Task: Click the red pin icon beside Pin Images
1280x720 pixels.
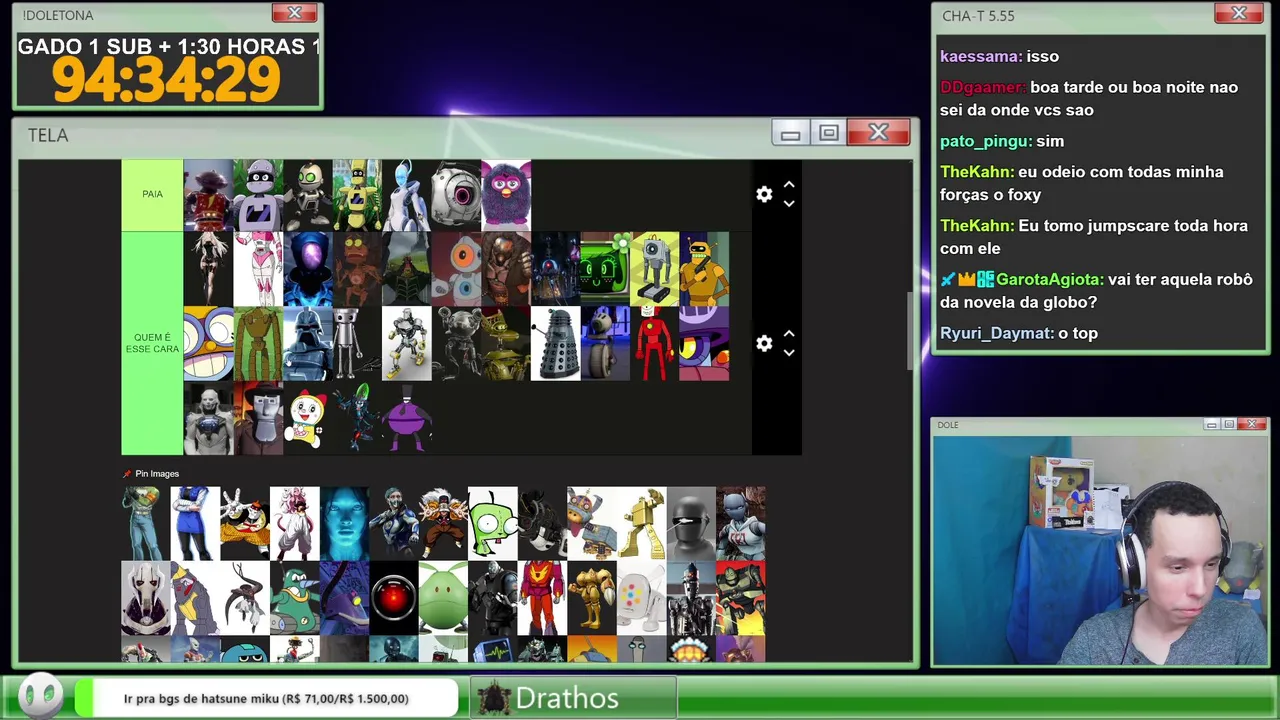Action: click(x=127, y=474)
